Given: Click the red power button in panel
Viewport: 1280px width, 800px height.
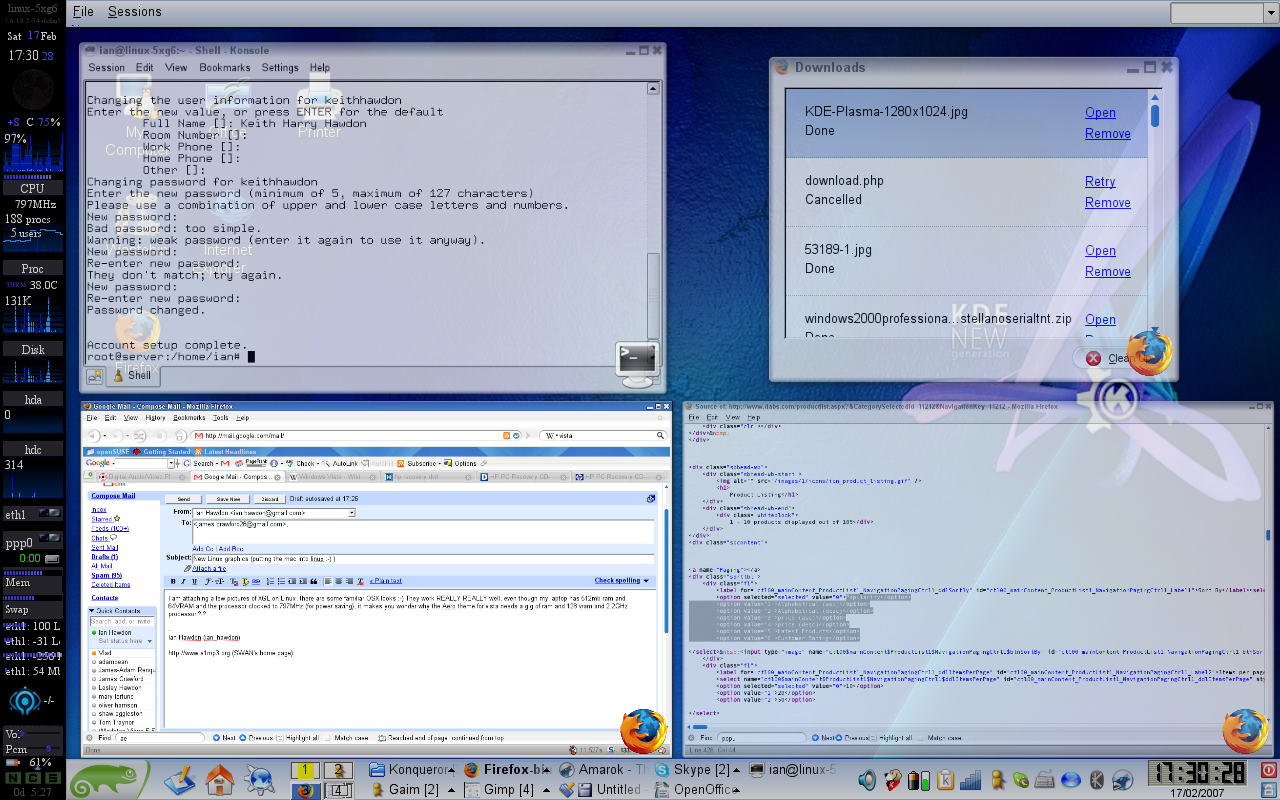Looking at the screenshot, I should click(x=1267, y=770).
